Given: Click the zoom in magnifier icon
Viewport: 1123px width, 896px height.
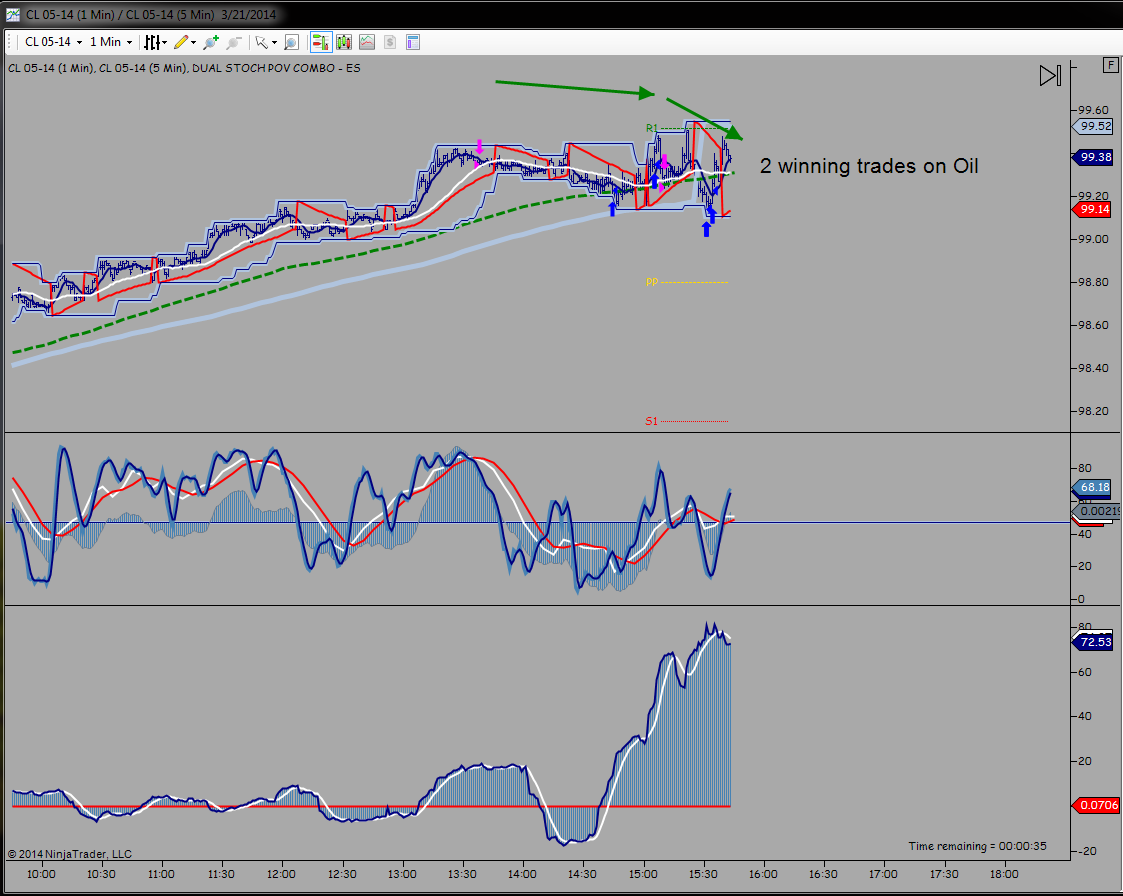Looking at the screenshot, I should click(211, 42).
